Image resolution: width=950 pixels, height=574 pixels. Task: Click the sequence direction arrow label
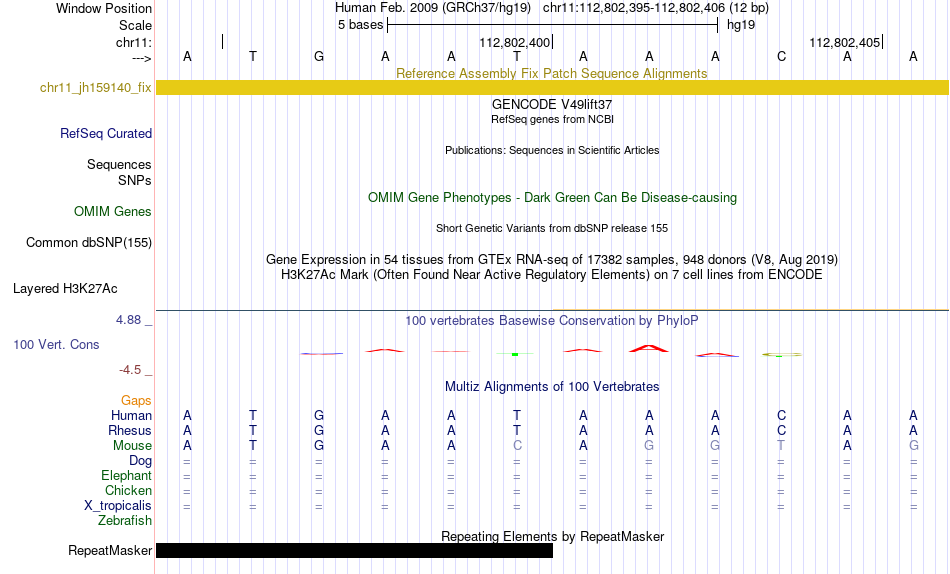coord(142,59)
